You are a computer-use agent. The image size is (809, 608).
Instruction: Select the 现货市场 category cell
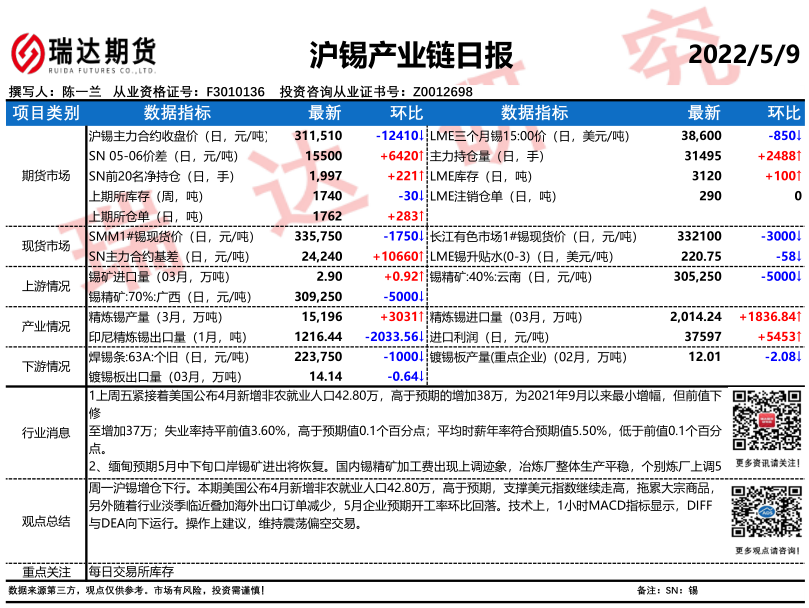(46, 246)
